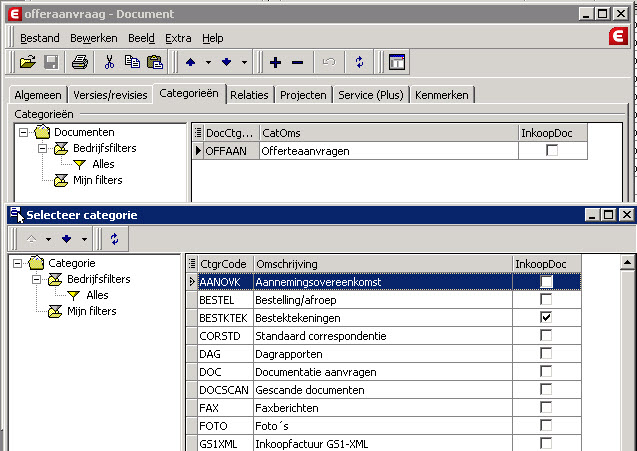Click the Paste clipboard icon
Viewport: 637px width, 451px height.
coord(155,62)
